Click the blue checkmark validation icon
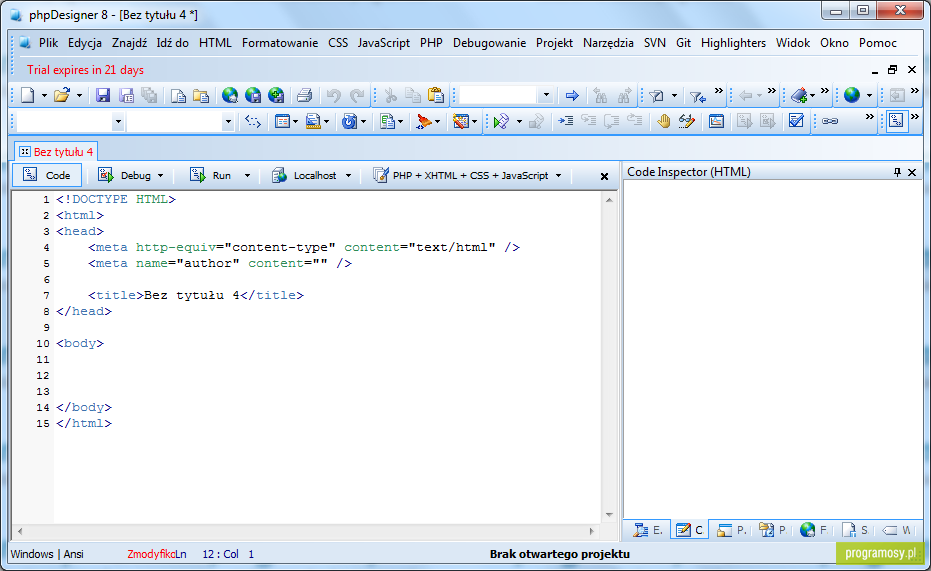Screen dimensions: 931x571 796,121
